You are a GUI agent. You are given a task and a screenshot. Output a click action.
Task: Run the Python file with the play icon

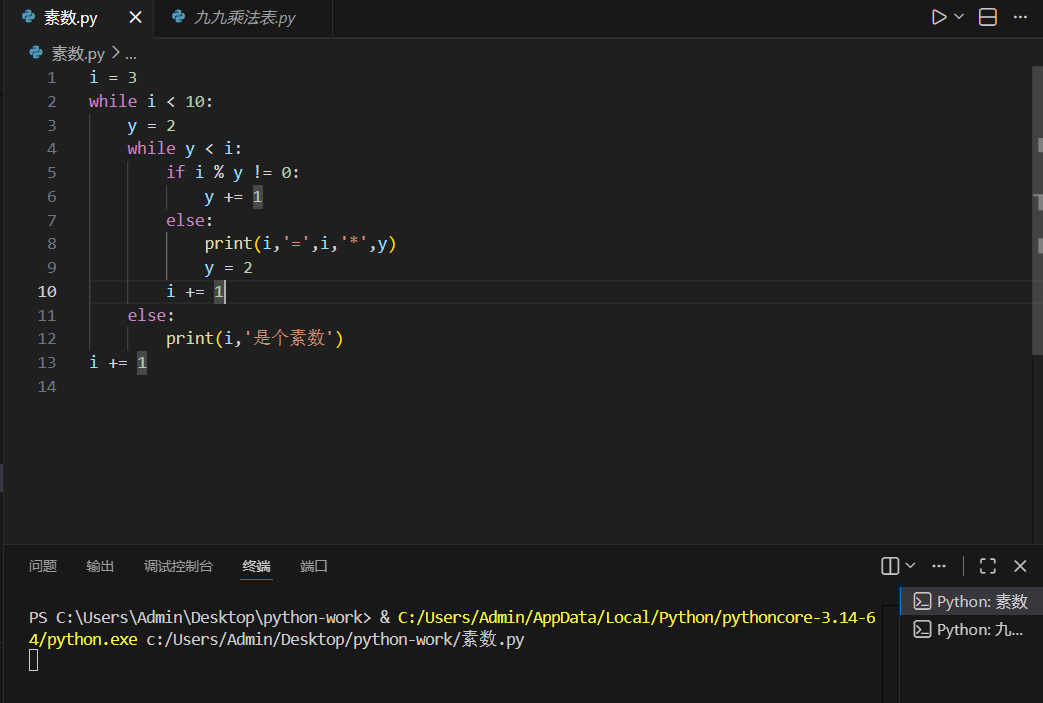(x=939, y=17)
